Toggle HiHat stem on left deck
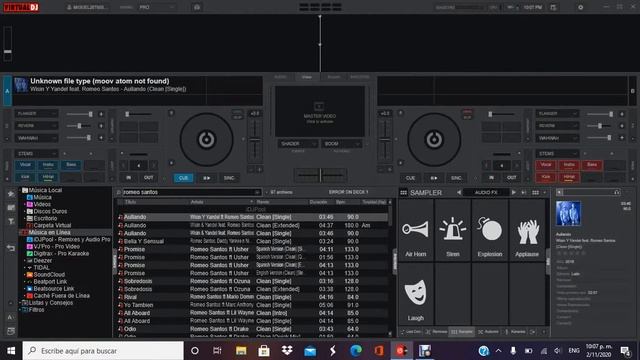 pyautogui.click(x=48, y=178)
